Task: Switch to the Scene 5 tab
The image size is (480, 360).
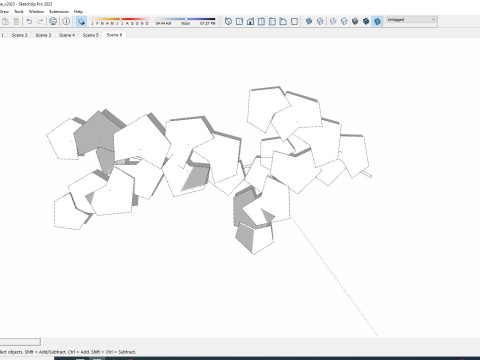Action: pos(91,35)
